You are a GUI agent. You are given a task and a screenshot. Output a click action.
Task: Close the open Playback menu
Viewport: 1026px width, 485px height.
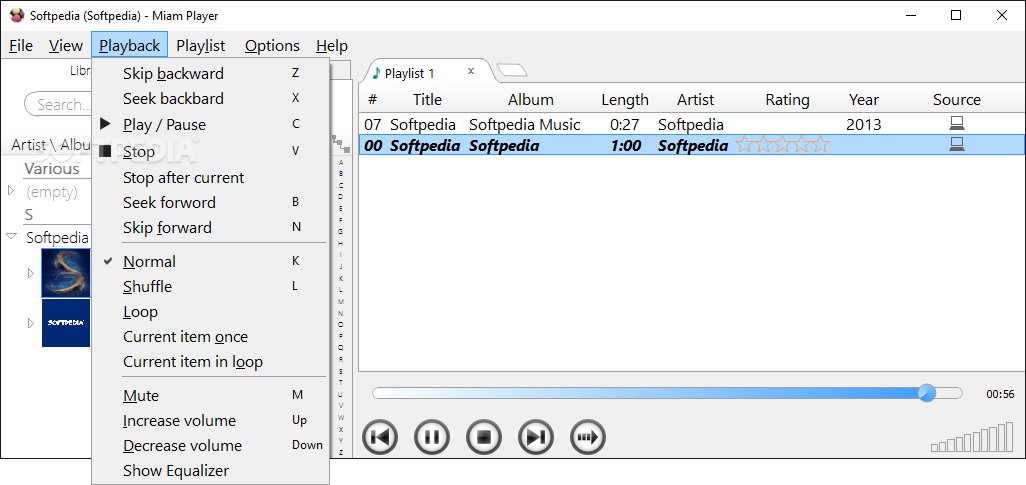pos(130,46)
